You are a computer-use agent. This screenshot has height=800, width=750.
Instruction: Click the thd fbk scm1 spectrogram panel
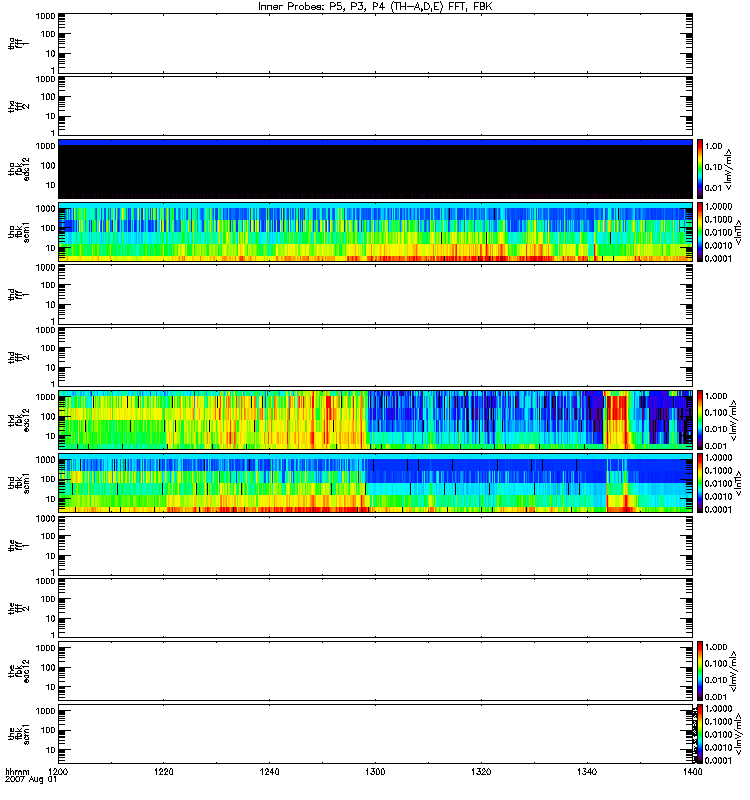[x=375, y=483]
